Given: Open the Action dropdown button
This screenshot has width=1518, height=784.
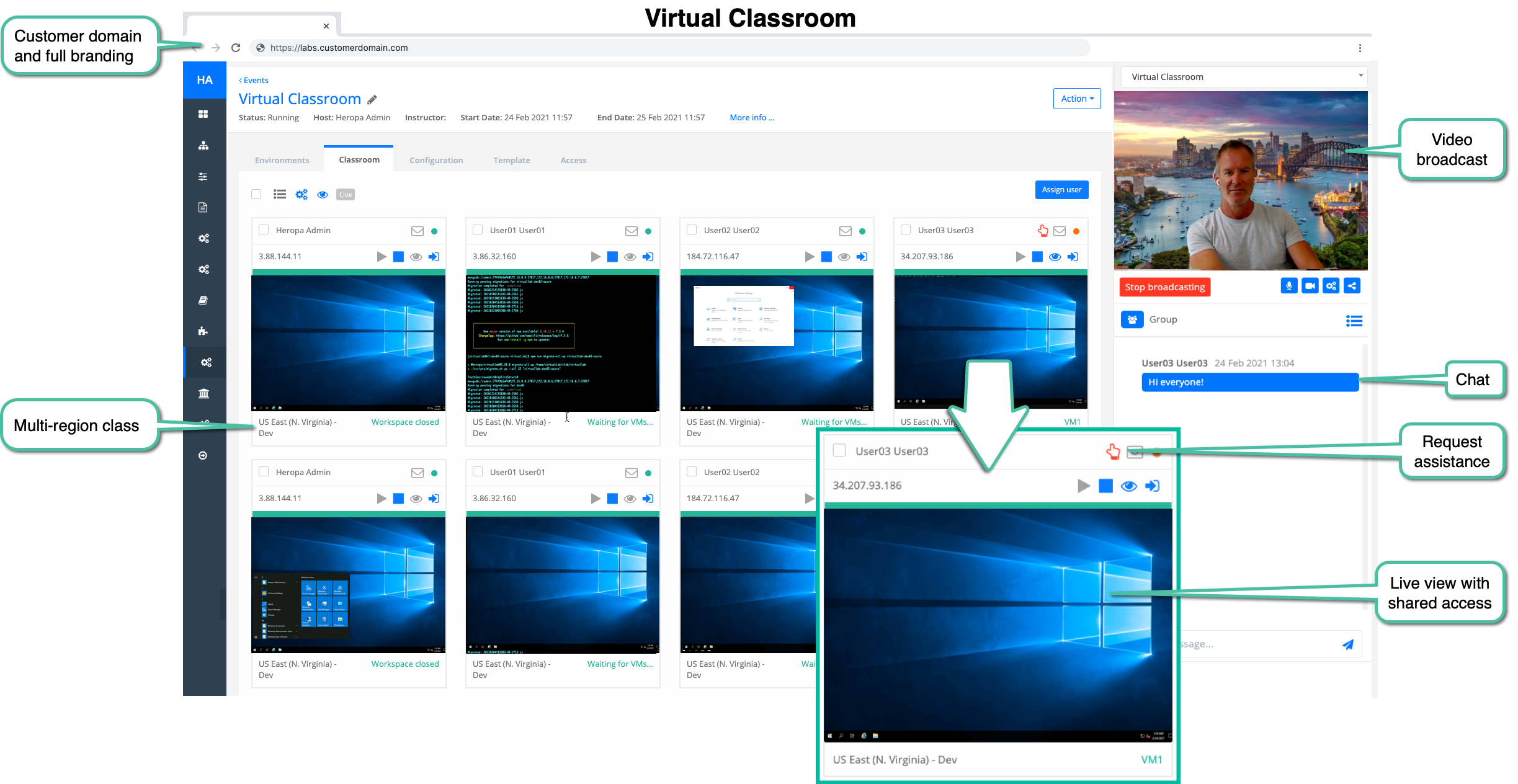Looking at the screenshot, I should pos(1076,99).
